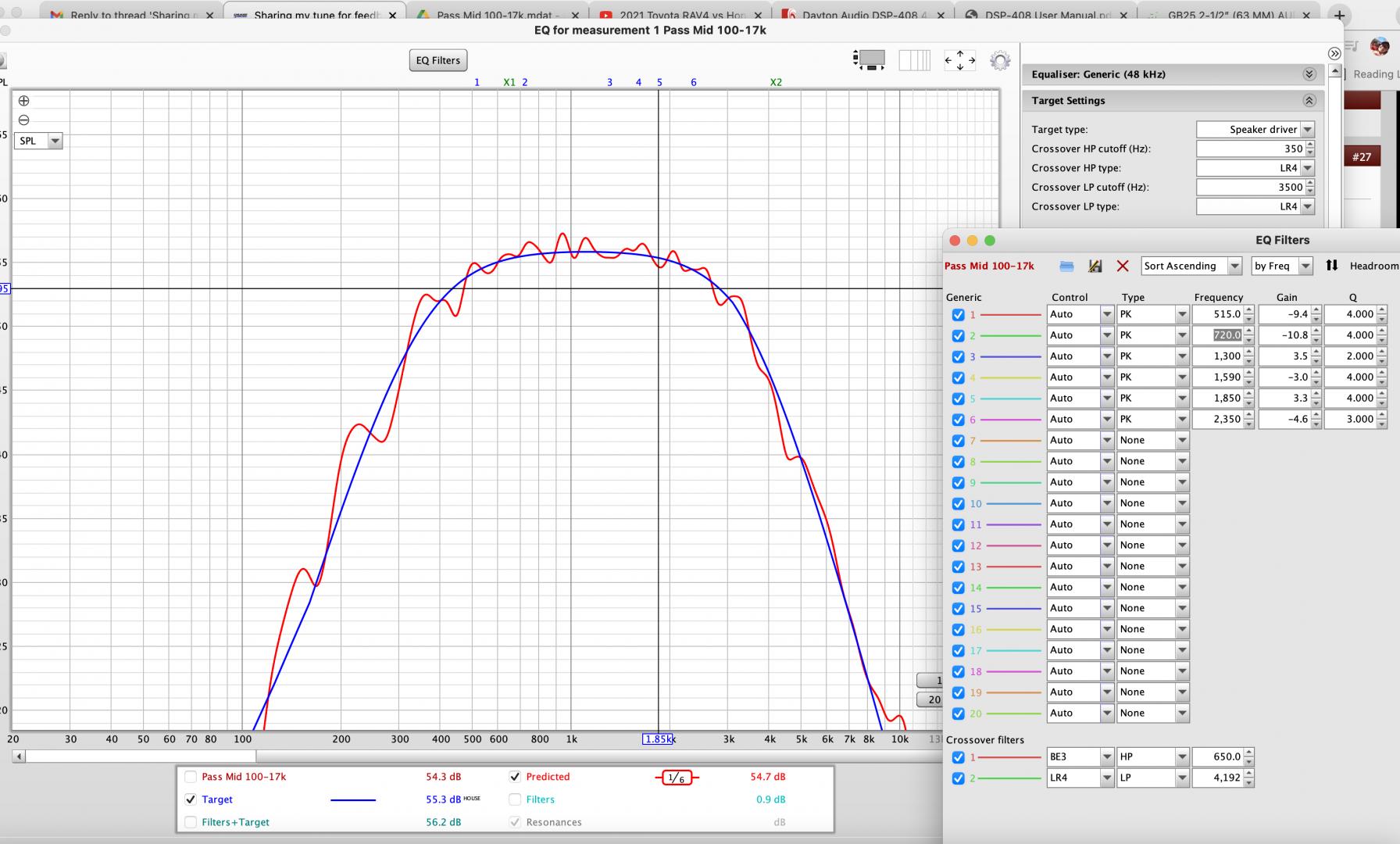The height and width of the screenshot is (844, 1400).
Task: Edit crossover 1 frequency 650.0
Action: 1218,756
